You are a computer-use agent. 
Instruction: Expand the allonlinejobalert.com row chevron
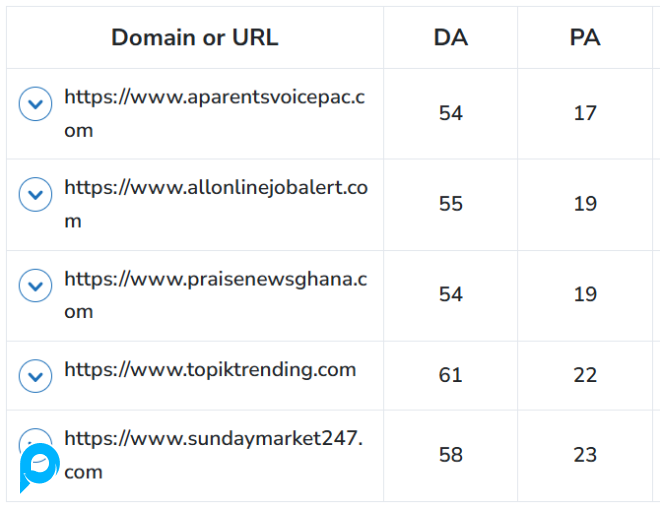point(36,194)
